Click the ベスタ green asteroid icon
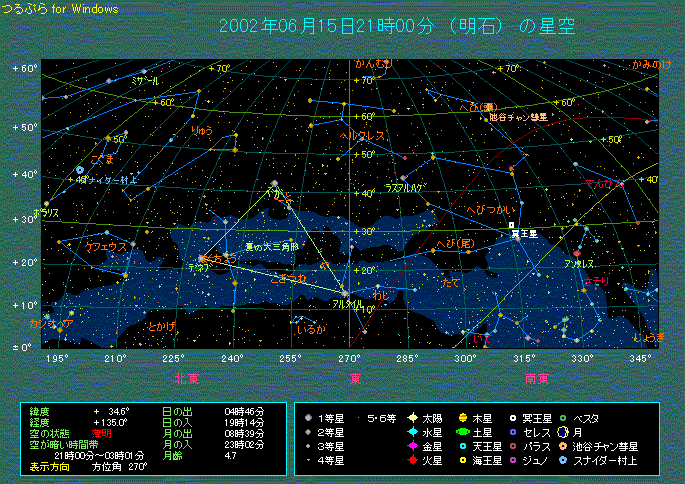 (563, 418)
